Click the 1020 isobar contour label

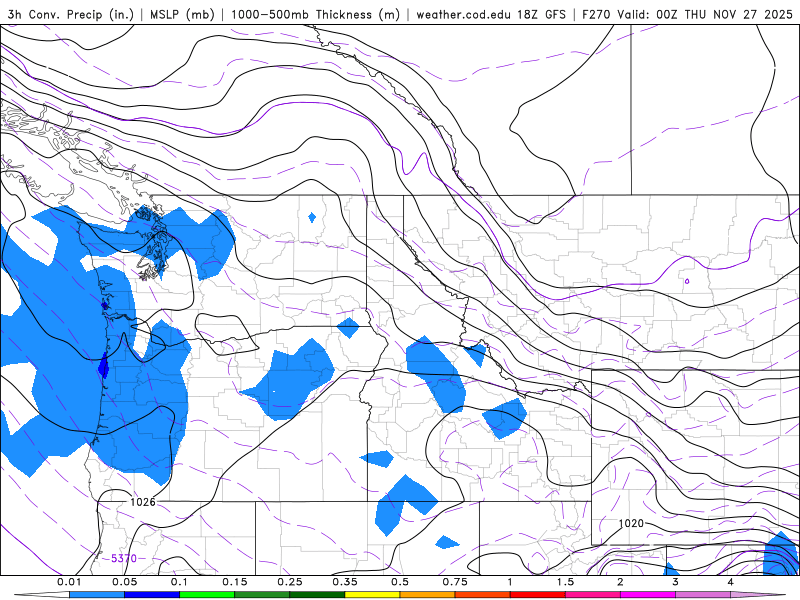click(631, 523)
